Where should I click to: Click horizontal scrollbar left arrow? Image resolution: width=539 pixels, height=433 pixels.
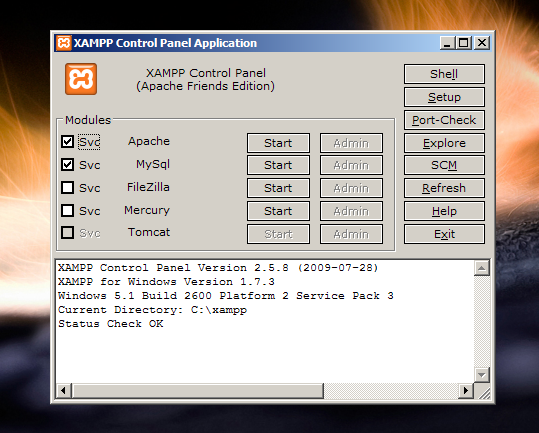pos(64,391)
